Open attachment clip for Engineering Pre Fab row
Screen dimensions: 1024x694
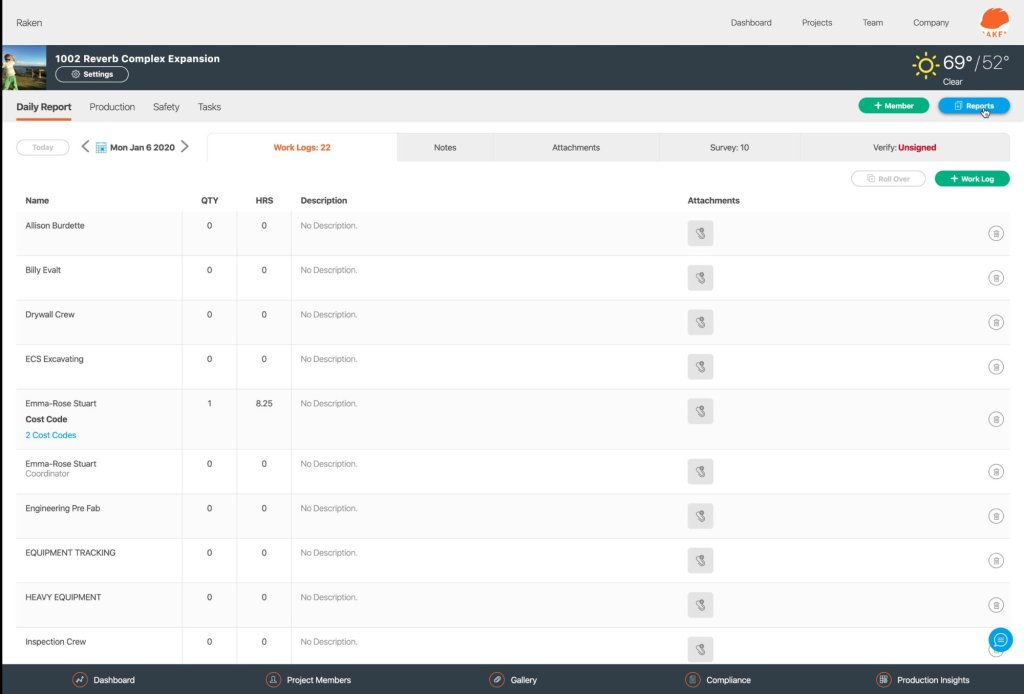click(x=700, y=516)
